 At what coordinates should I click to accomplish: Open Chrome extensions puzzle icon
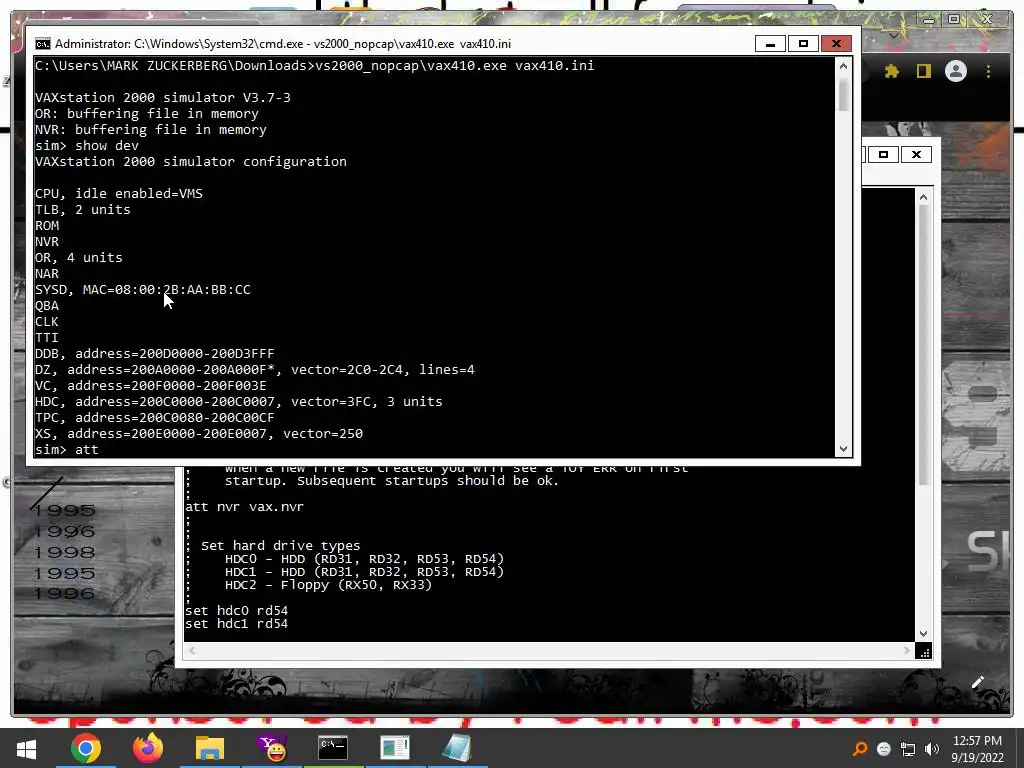pyautogui.click(x=891, y=71)
